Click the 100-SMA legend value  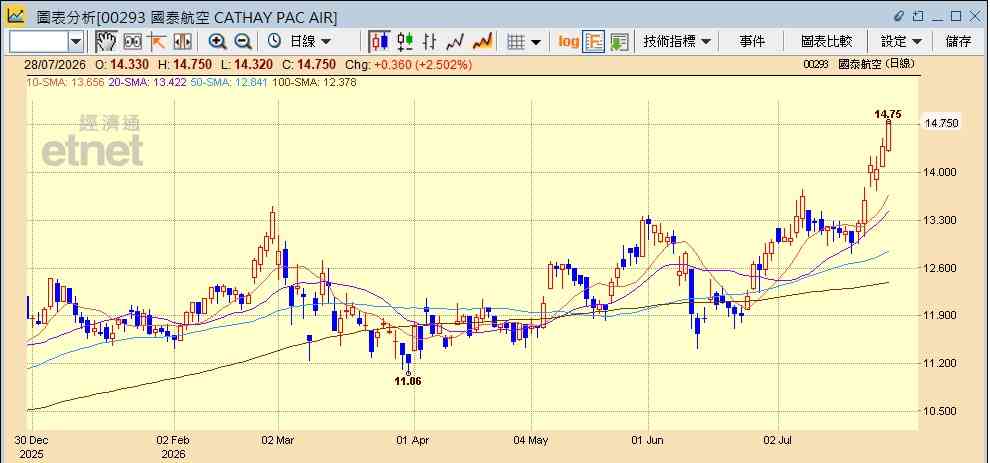click(316, 82)
